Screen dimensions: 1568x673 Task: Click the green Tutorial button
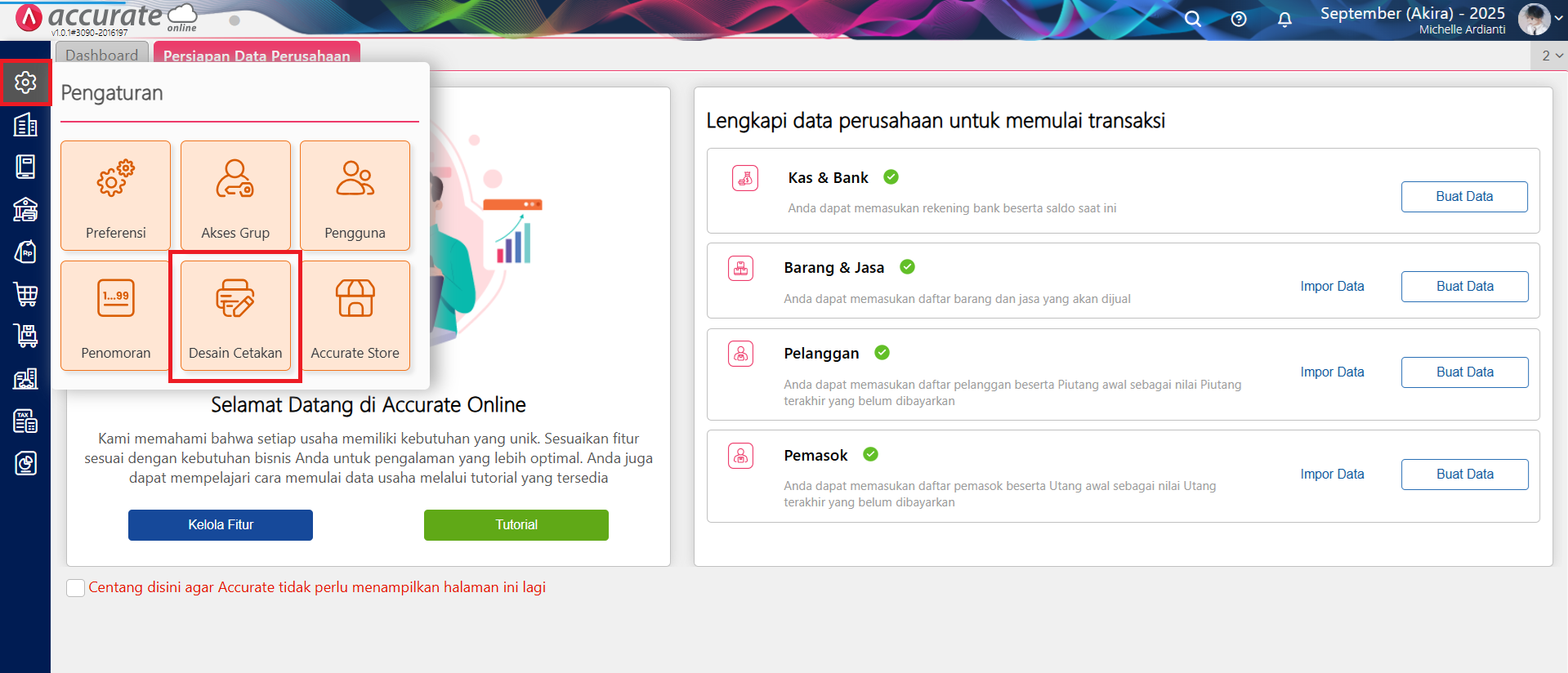tap(516, 524)
